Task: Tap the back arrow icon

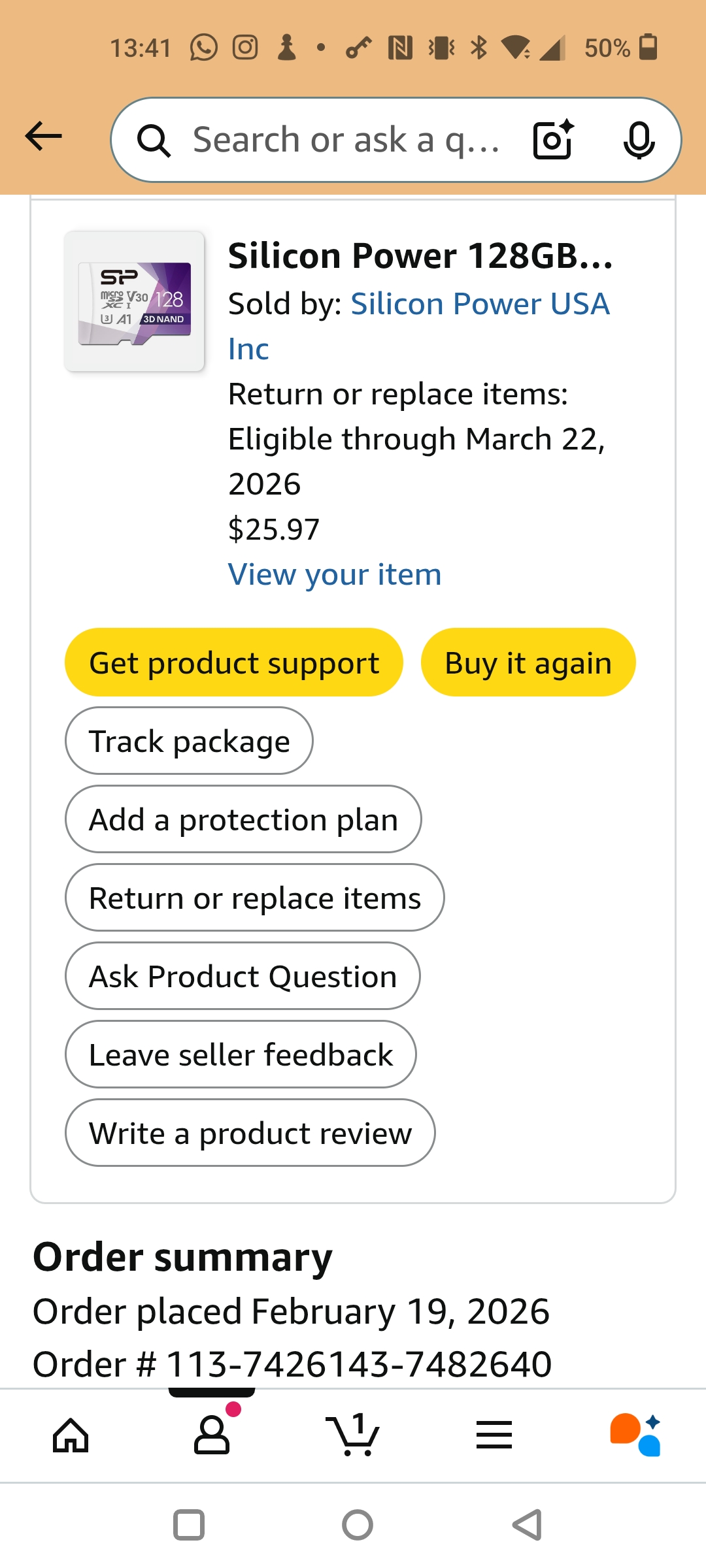Action: coord(43,137)
